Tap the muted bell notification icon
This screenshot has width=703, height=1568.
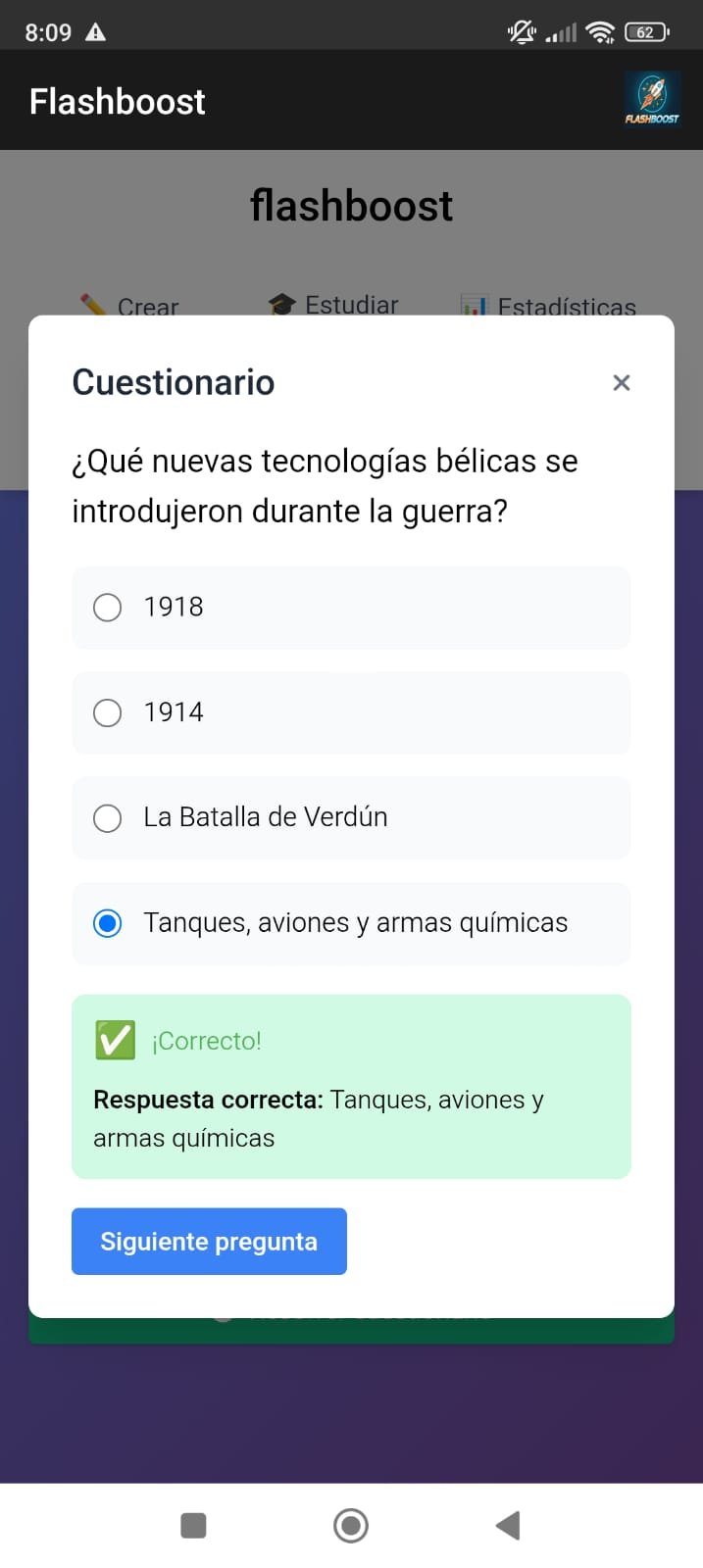pos(522,32)
